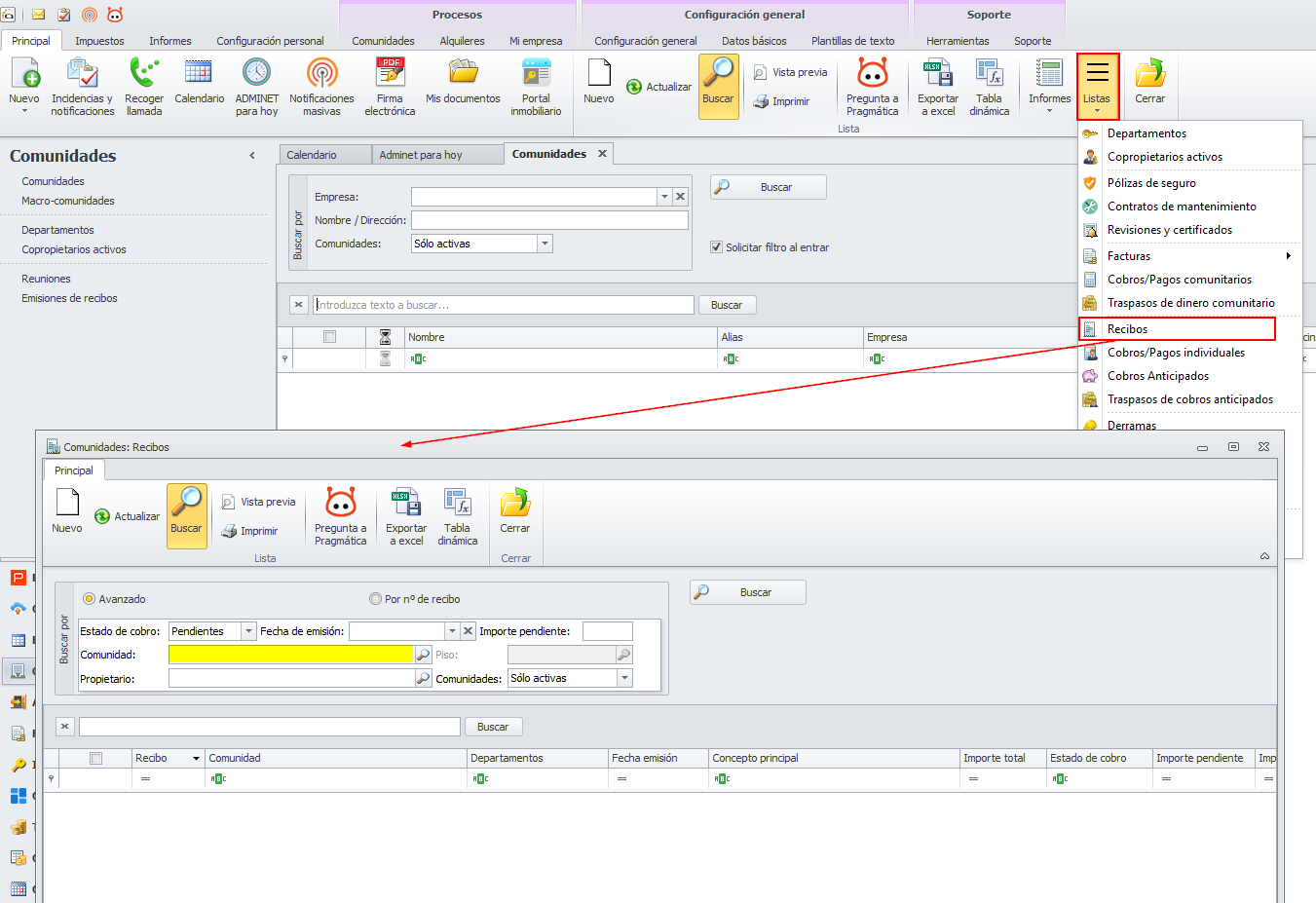Click the Recoger llamada phone icon
Image resolution: width=1316 pixels, height=903 pixels.
[x=144, y=87]
